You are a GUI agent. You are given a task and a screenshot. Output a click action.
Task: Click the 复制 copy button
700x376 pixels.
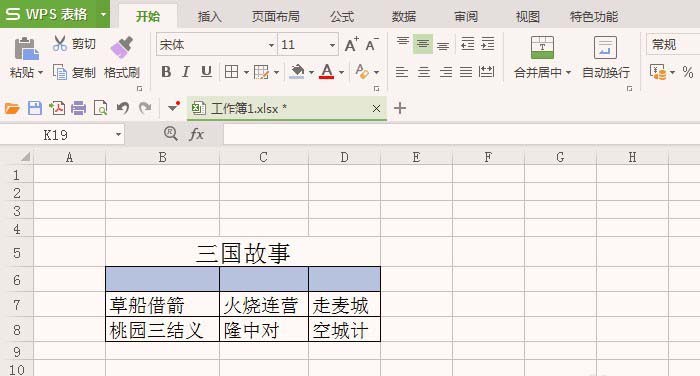click(74, 72)
